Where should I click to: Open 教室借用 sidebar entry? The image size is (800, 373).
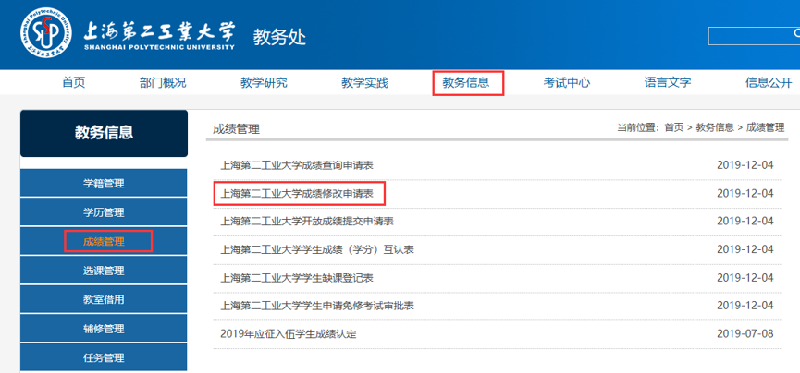(104, 300)
